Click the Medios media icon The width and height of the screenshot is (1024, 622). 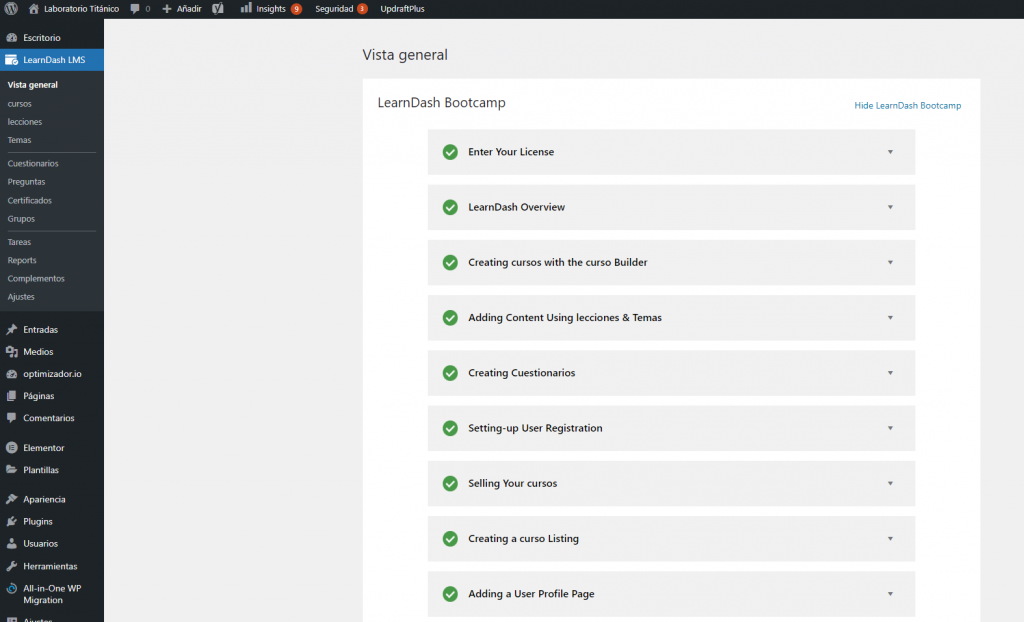click(11, 352)
